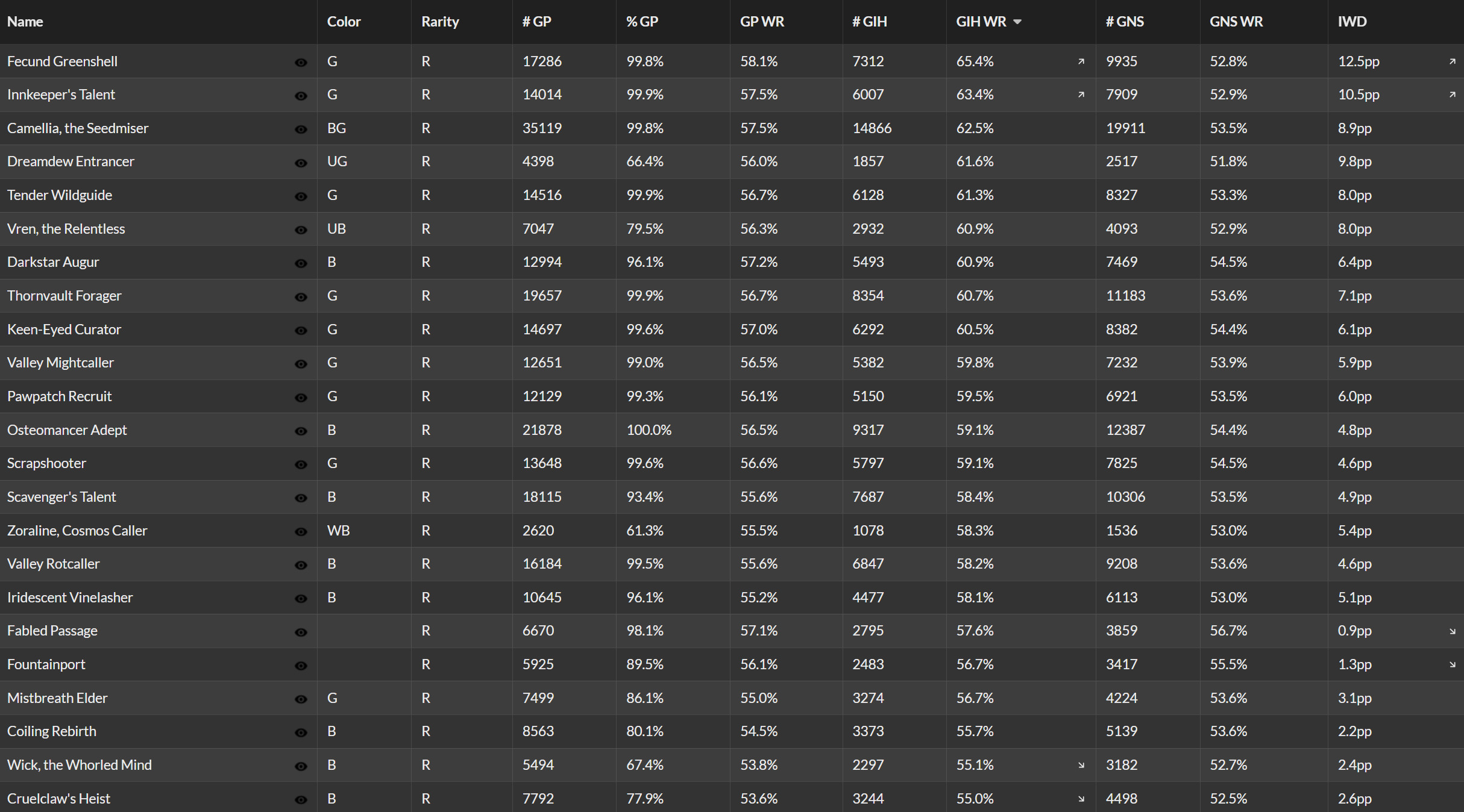Screen dimensions: 1464x812
Task: Select the Rarity column header
Action: click(x=440, y=22)
